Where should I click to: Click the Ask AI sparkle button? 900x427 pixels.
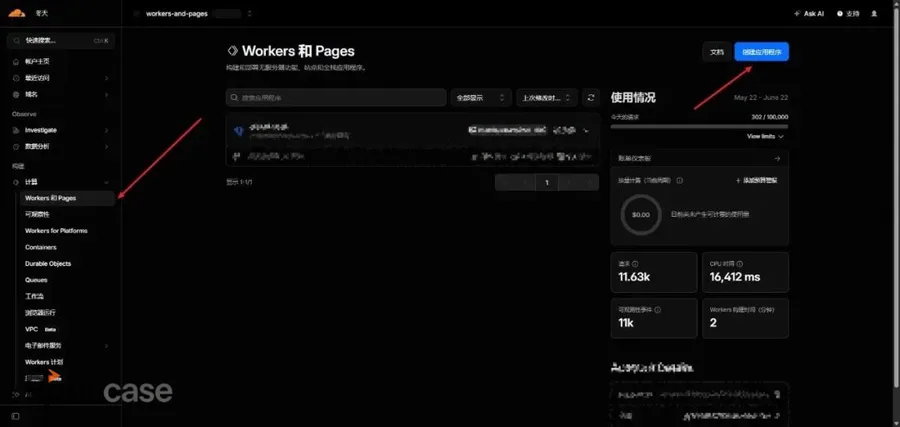[809, 13]
